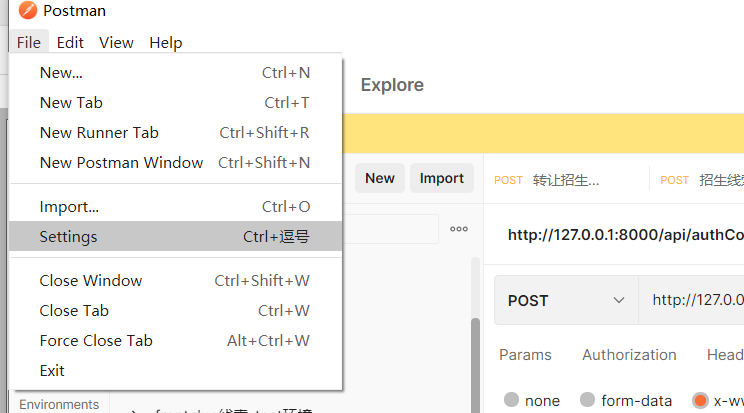Open Settings from File menu
This screenshot has width=744, height=413.
click(175, 236)
